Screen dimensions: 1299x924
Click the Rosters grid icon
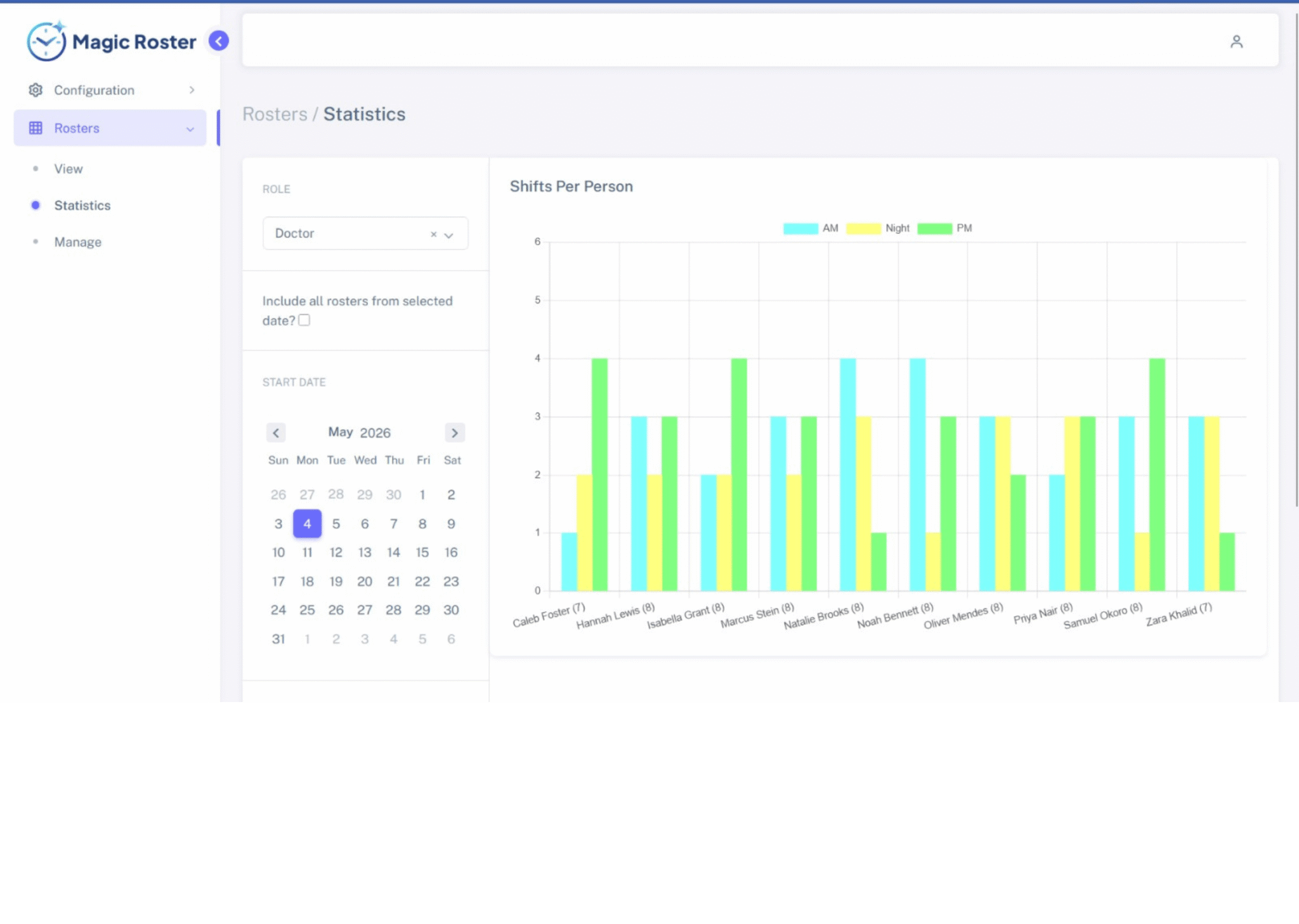[x=36, y=128]
